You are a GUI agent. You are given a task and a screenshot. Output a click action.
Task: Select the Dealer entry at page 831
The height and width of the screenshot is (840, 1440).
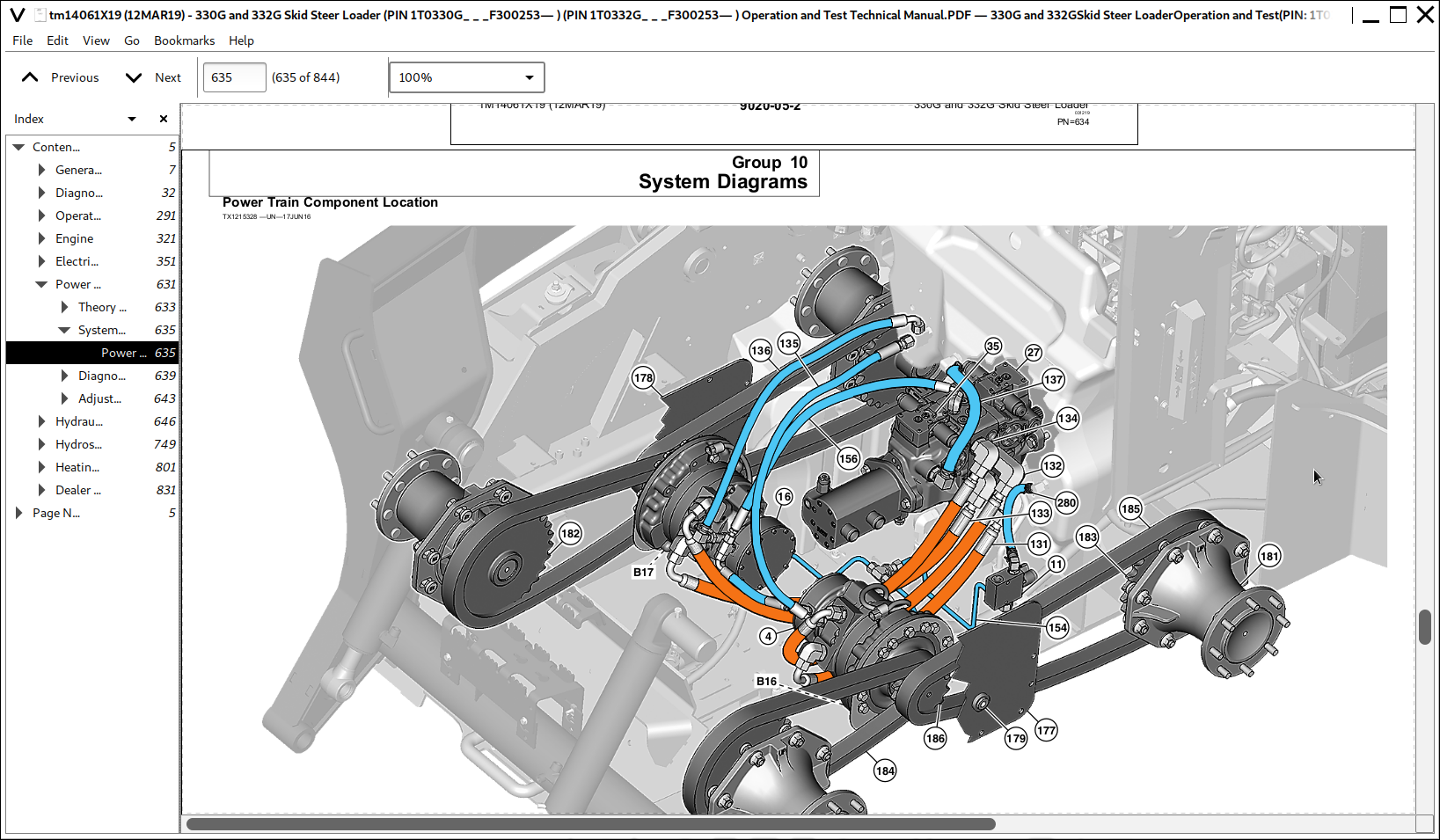(x=77, y=490)
